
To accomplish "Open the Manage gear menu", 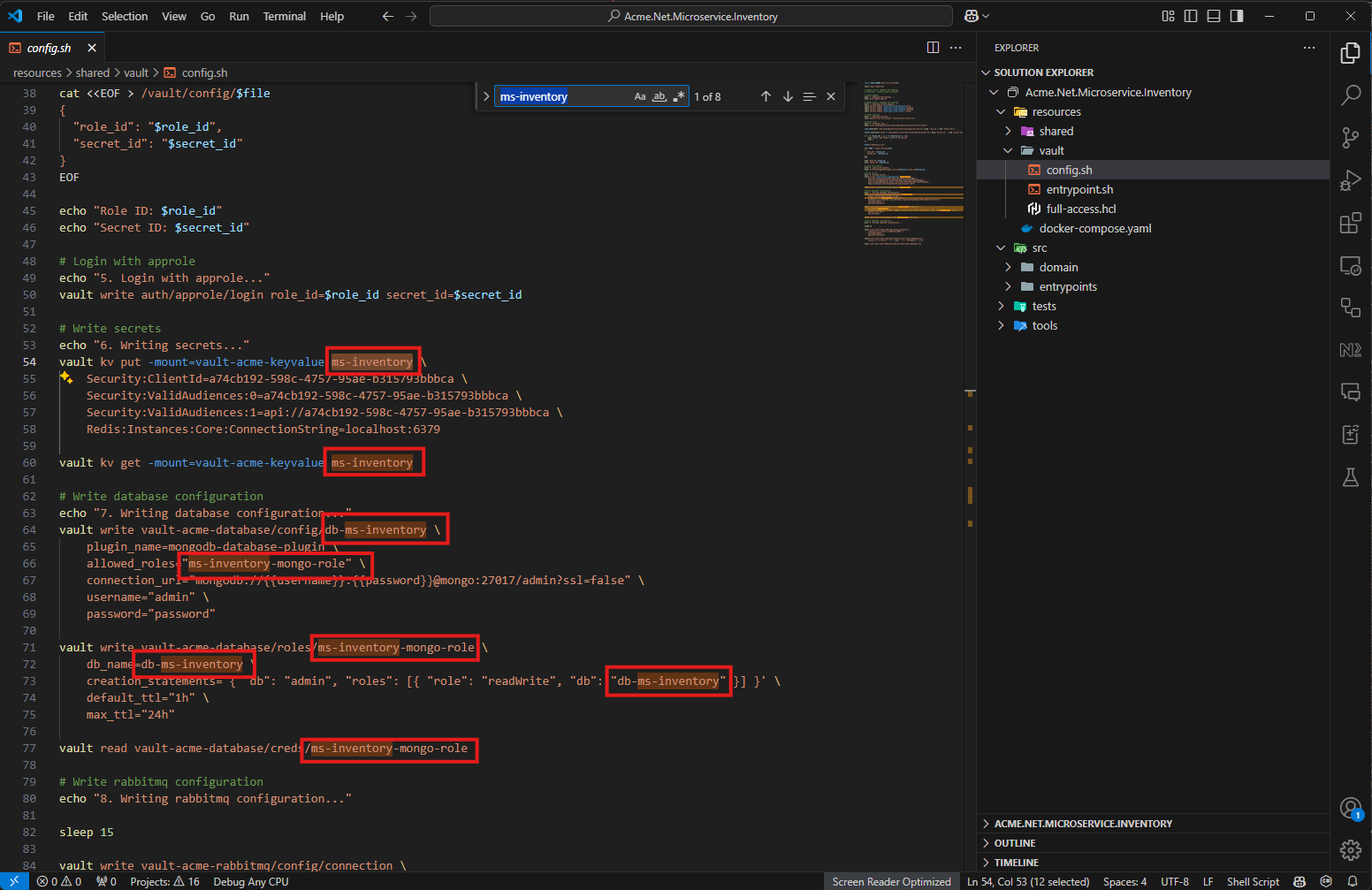I will [x=1350, y=850].
